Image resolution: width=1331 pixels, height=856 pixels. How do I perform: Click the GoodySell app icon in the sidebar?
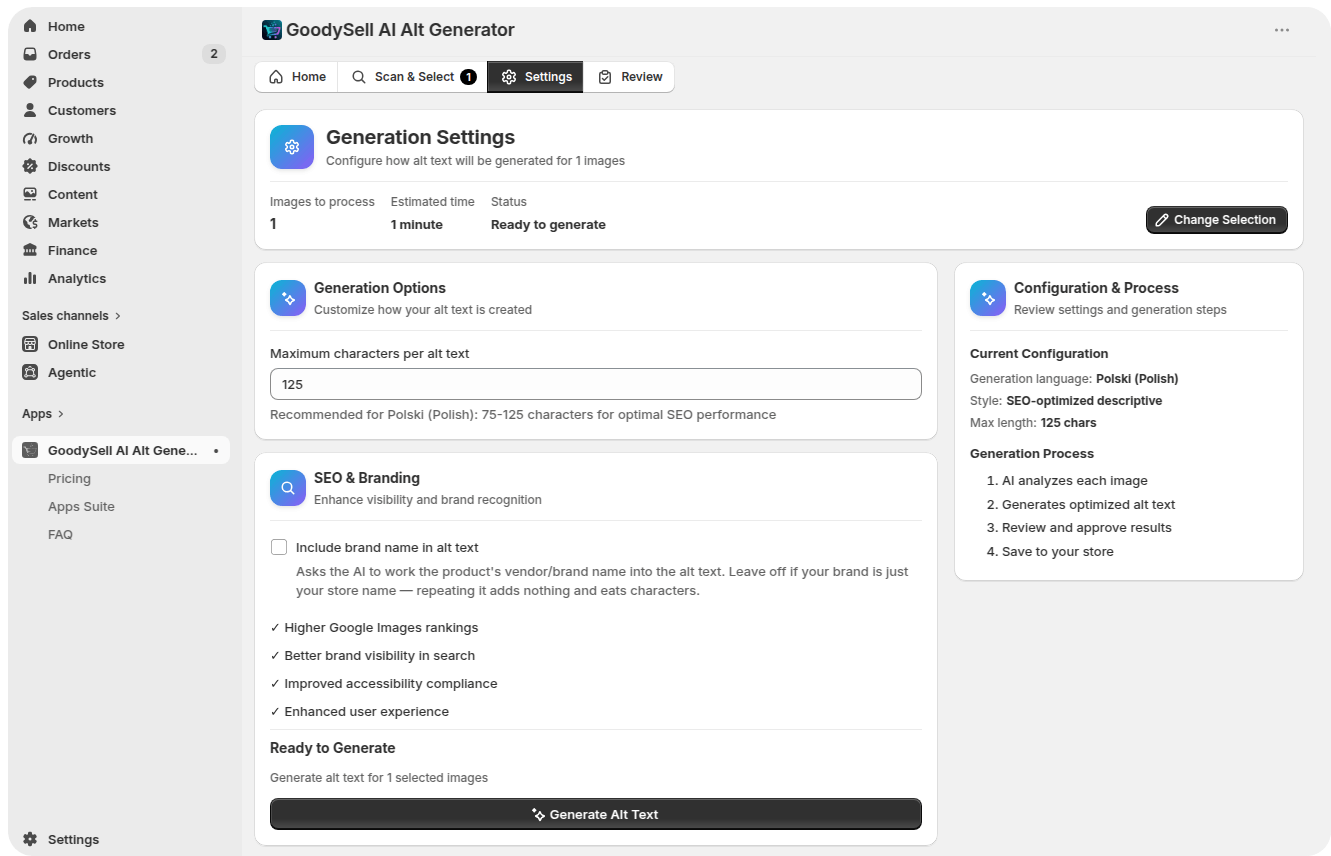pyautogui.click(x=30, y=450)
